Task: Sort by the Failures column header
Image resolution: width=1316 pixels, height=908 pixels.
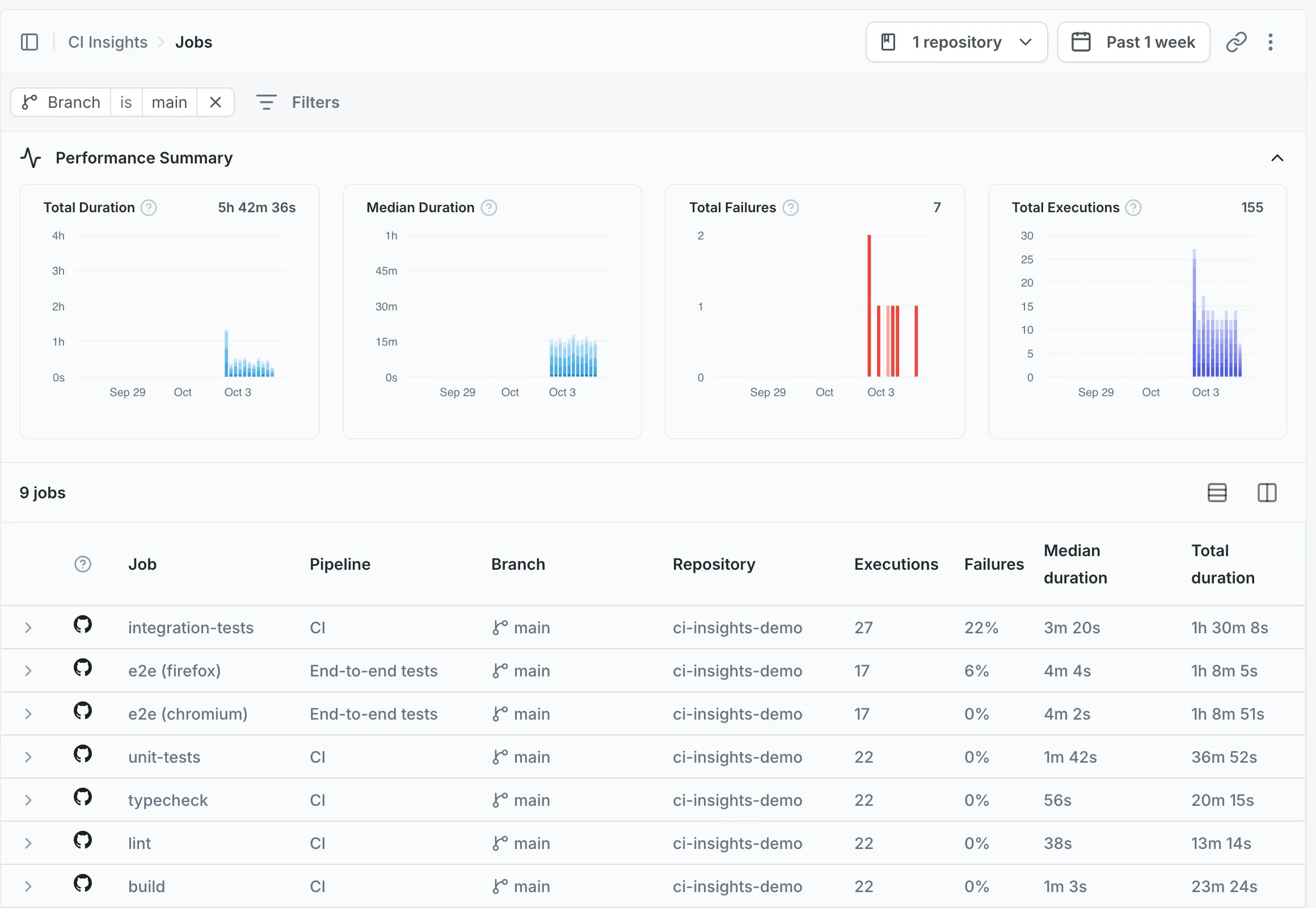Action: coord(994,564)
